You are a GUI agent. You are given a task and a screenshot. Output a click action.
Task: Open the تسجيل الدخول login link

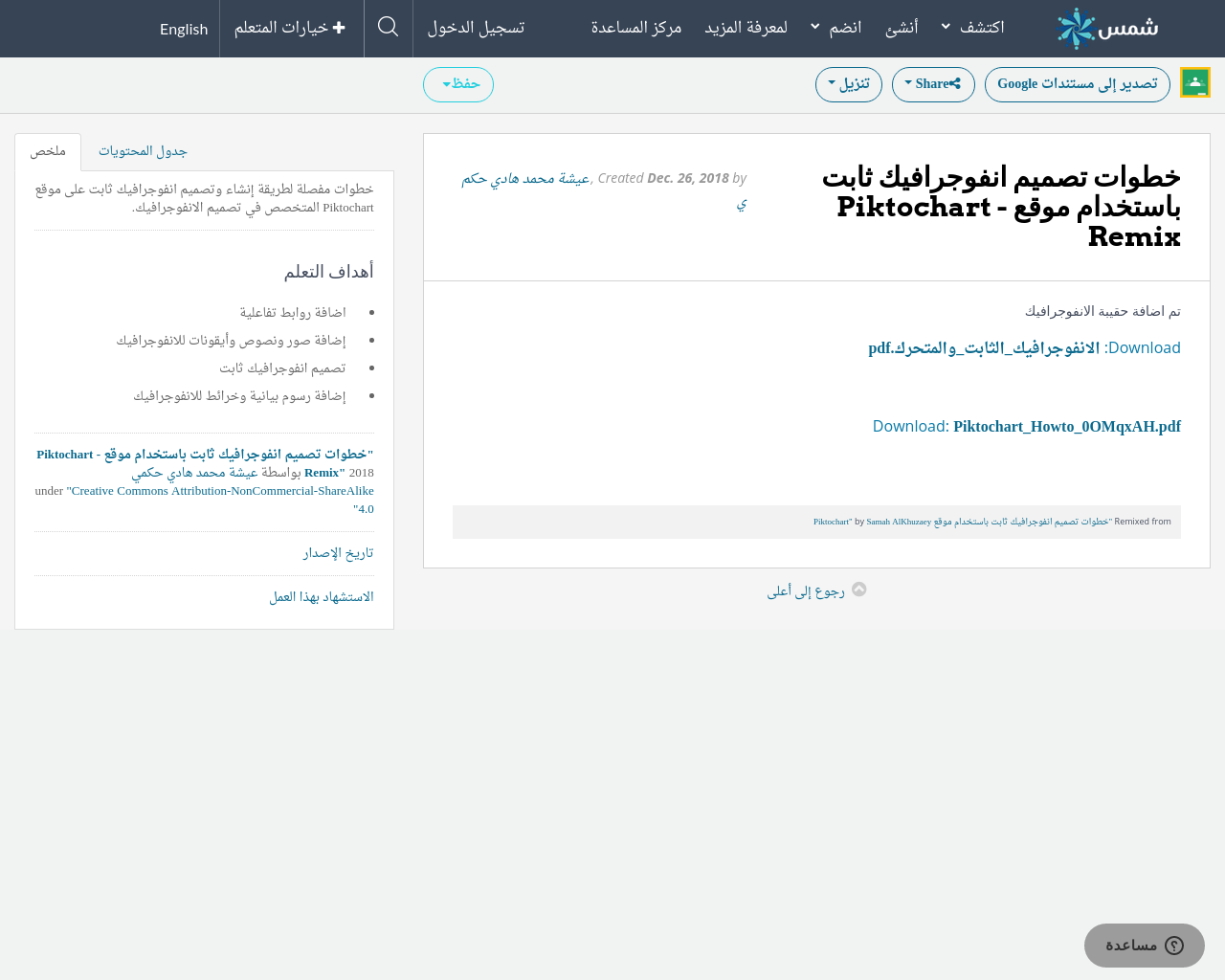[476, 28]
